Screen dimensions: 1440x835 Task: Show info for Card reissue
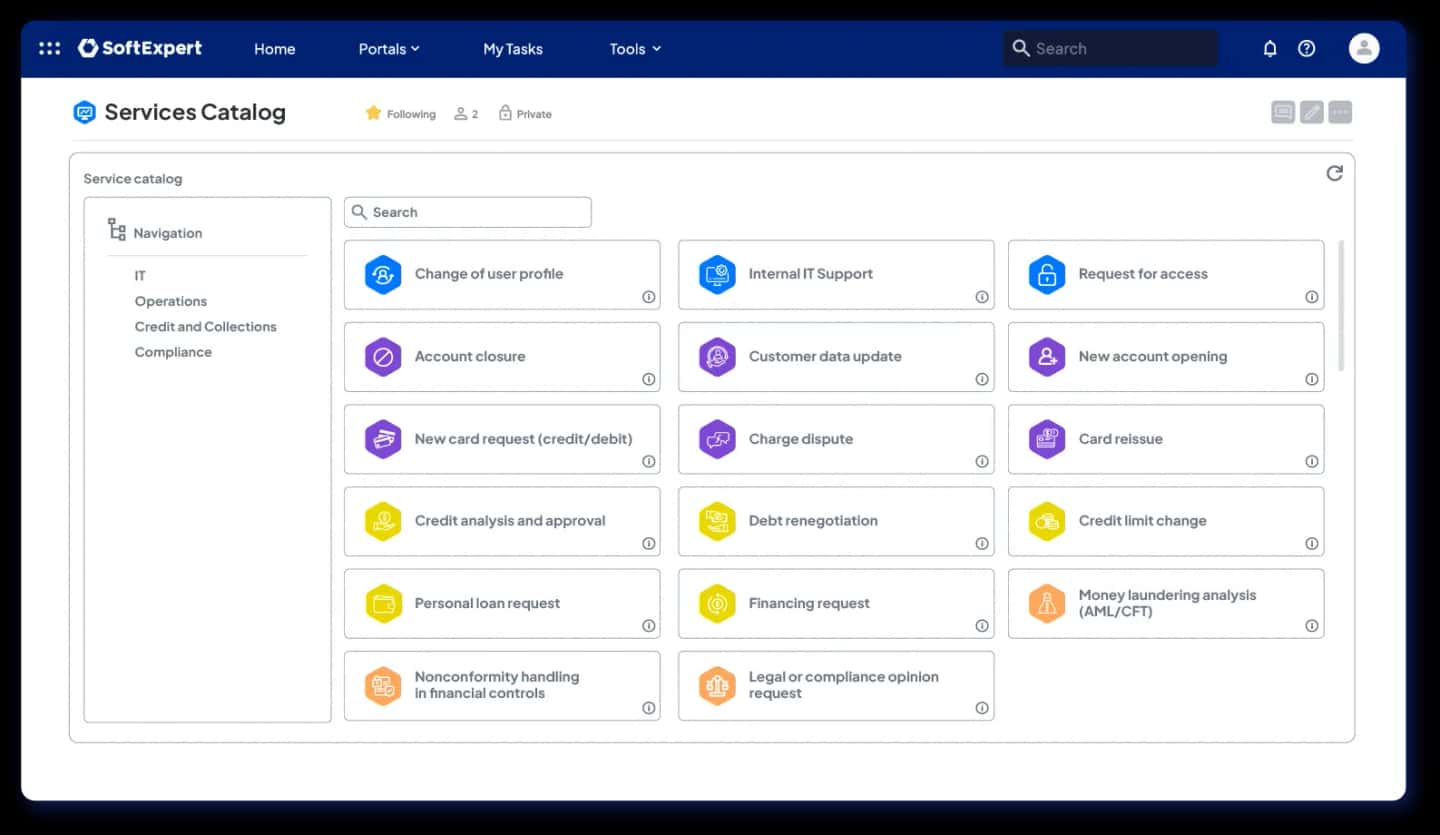(1312, 461)
